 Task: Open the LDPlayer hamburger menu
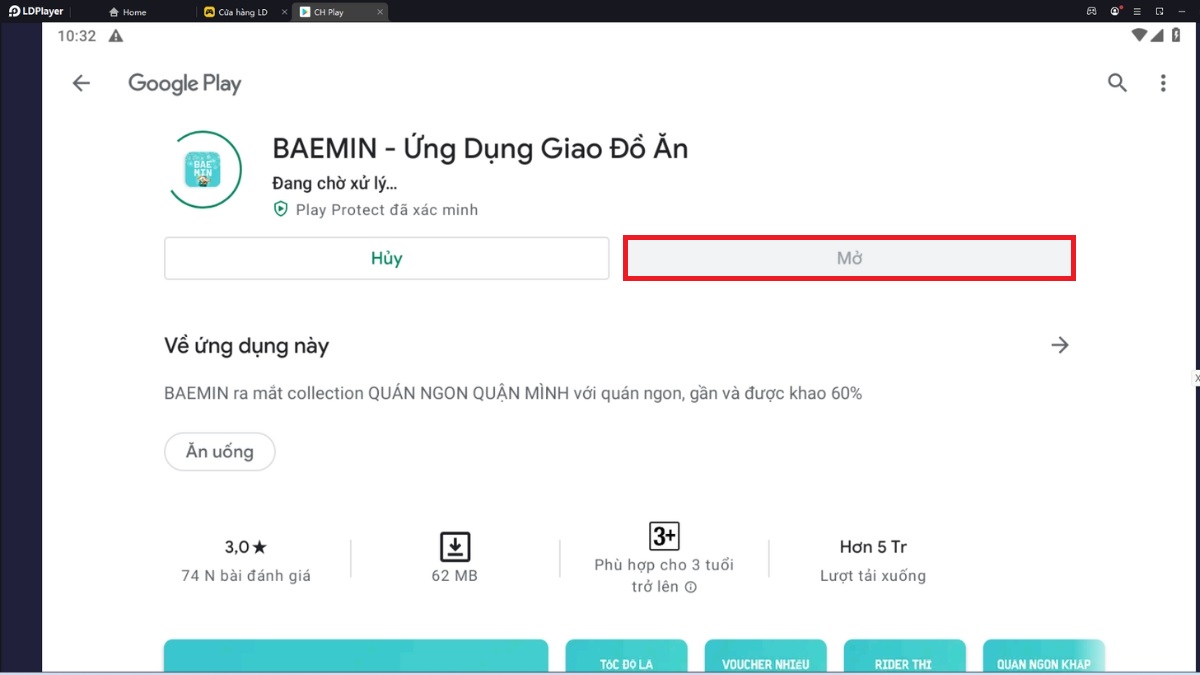pos(1136,11)
